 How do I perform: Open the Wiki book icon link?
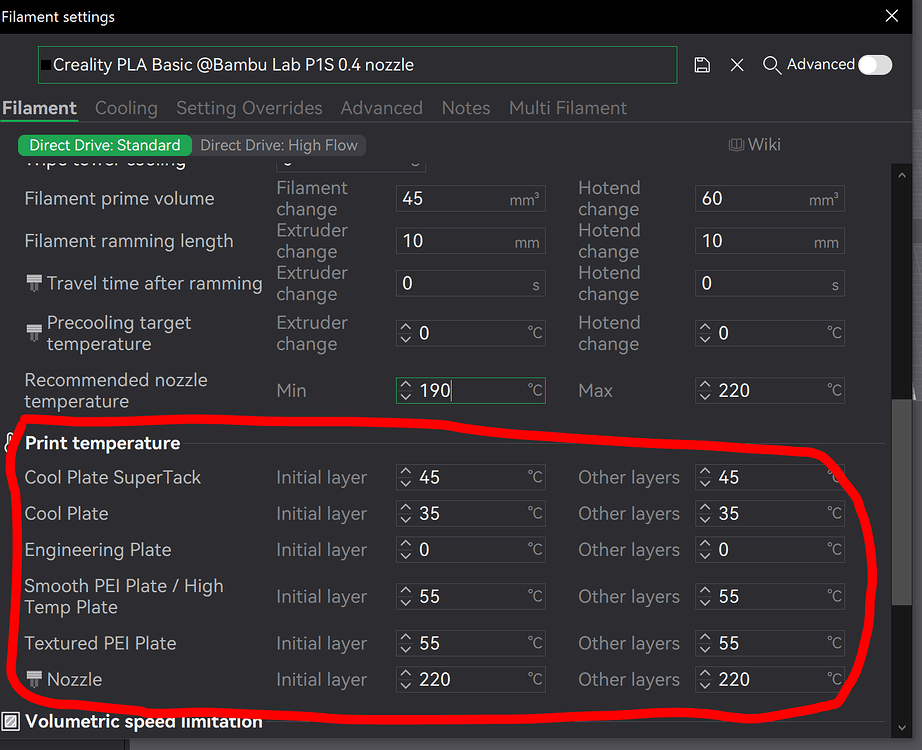coord(736,145)
